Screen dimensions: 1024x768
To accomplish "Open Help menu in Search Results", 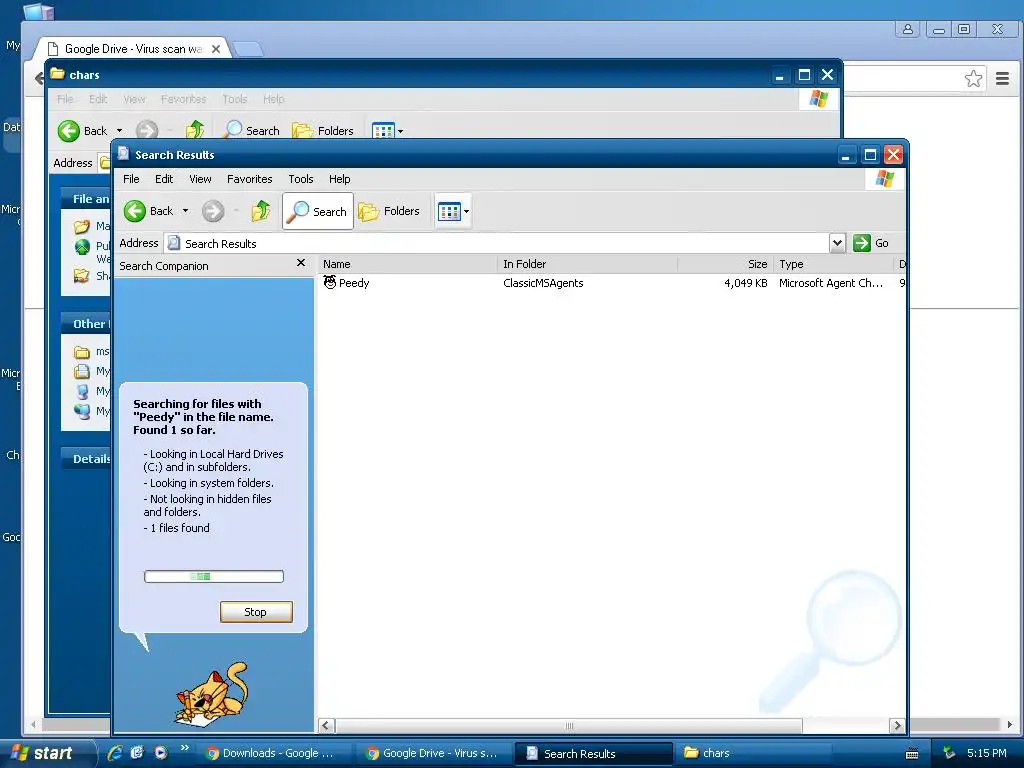I will pyautogui.click(x=339, y=179).
